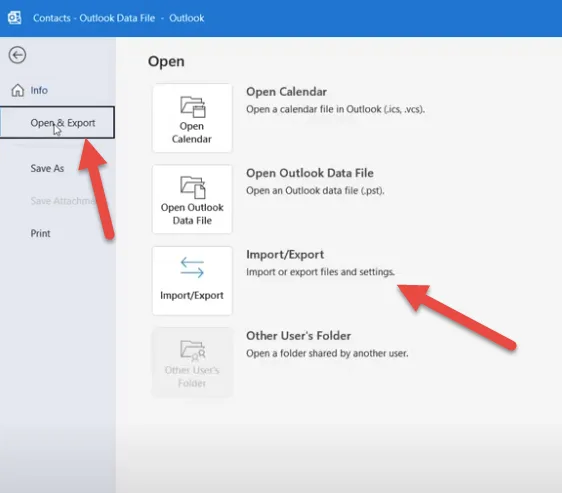The height and width of the screenshot is (493, 562).
Task: Choose Save As in the sidebar
Action: (47, 168)
